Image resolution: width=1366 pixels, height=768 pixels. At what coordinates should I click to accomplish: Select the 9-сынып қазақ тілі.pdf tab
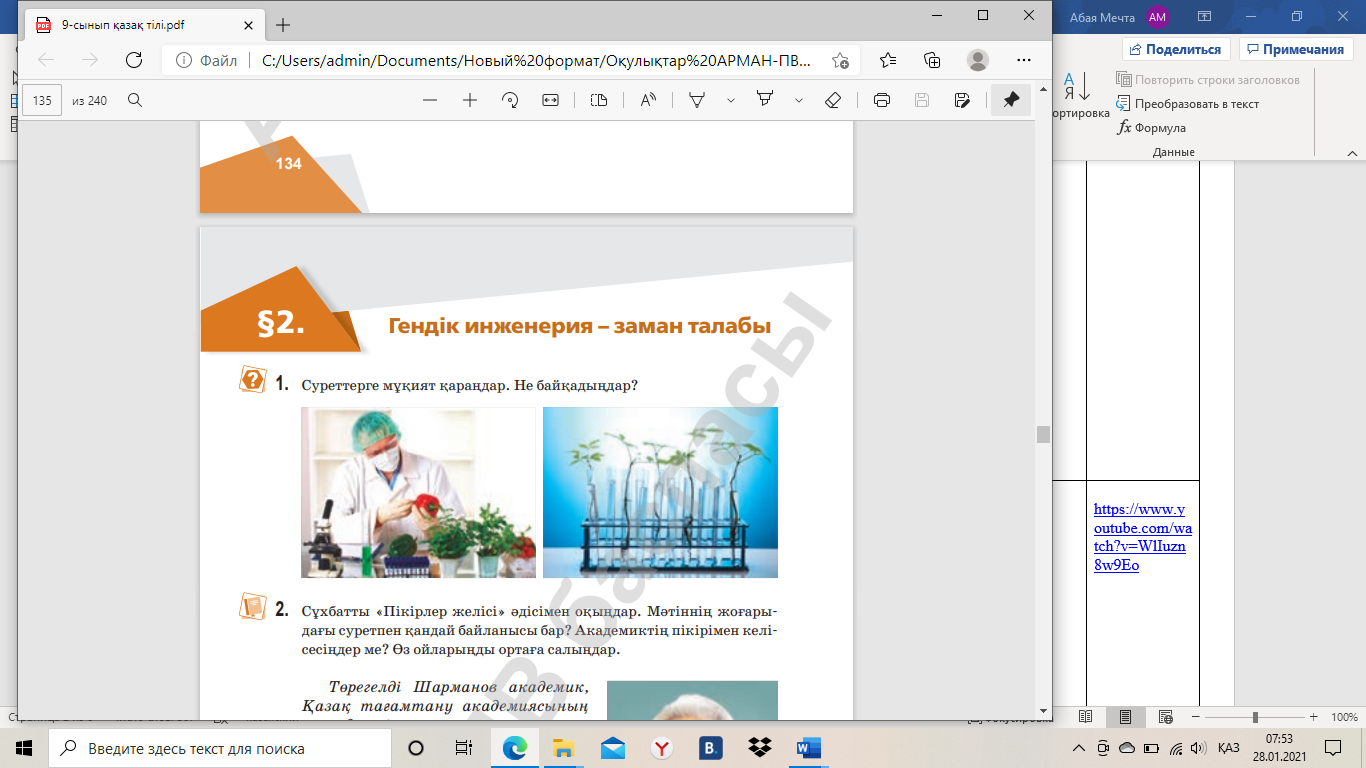[146, 25]
